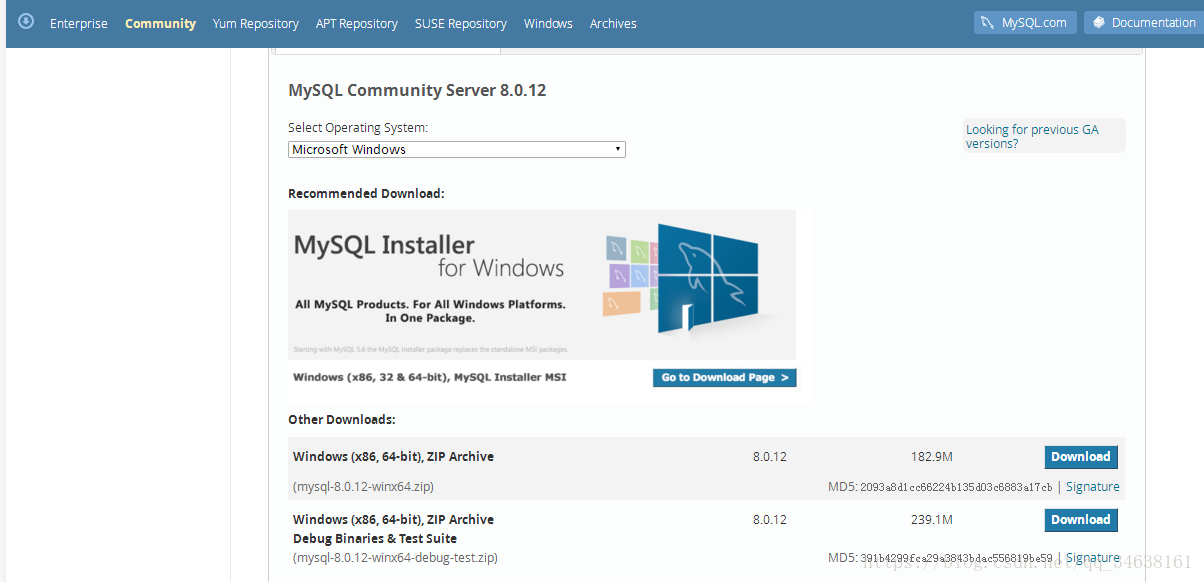Select the Community tab
Image resolution: width=1204 pixels, height=582 pixels.
(x=160, y=23)
